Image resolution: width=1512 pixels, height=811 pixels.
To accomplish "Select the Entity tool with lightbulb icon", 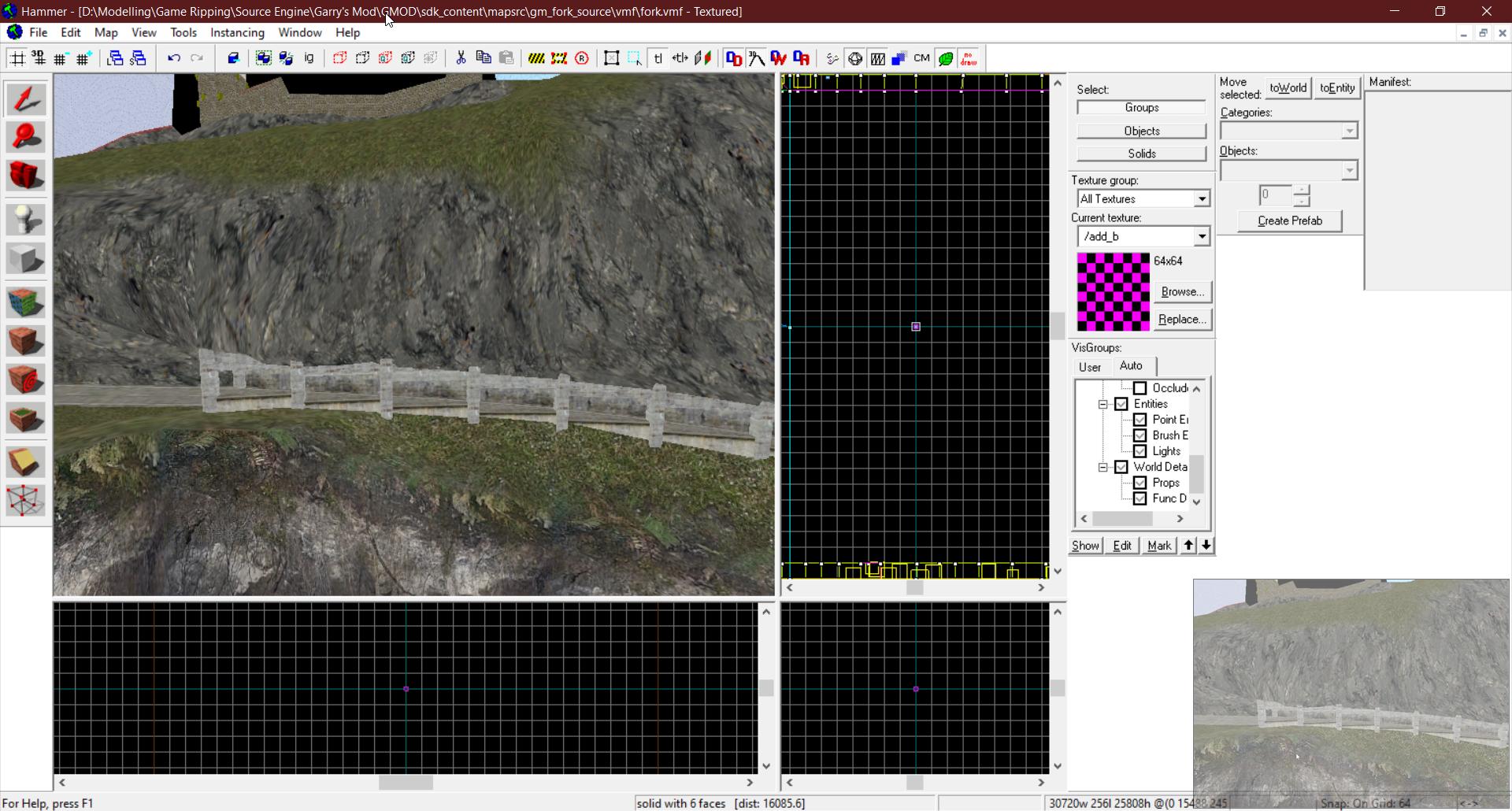I will (26, 220).
